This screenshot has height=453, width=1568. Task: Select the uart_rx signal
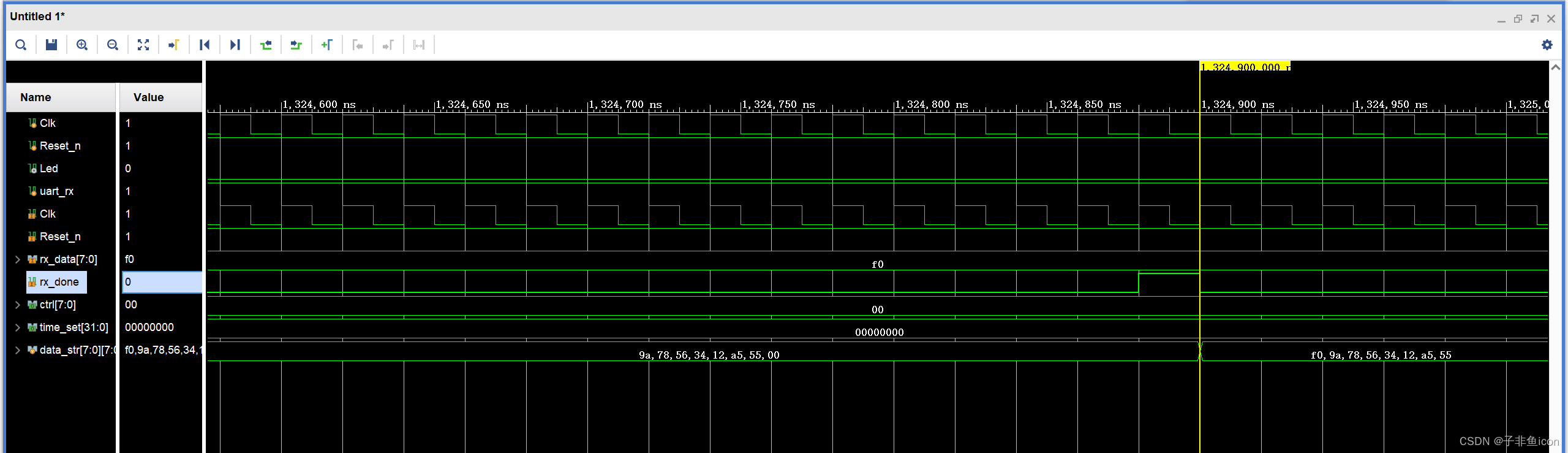tap(56, 191)
